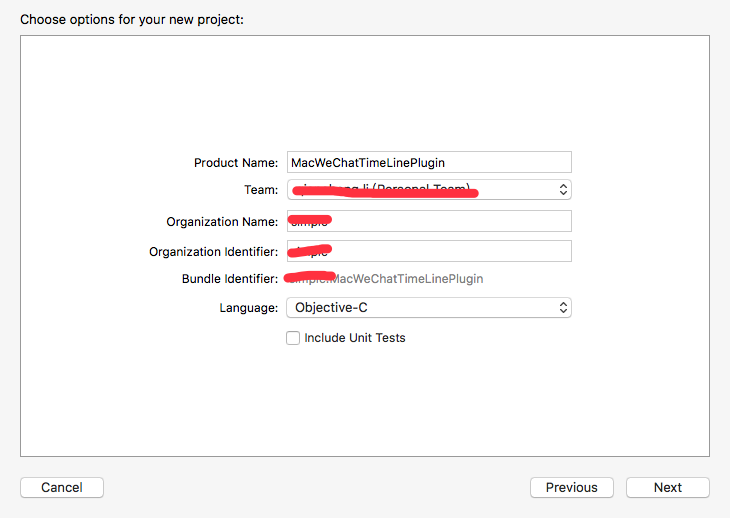The width and height of the screenshot is (730, 518).
Task: Click the 'Team:' label
Action: pyautogui.click(x=261, y=190)
